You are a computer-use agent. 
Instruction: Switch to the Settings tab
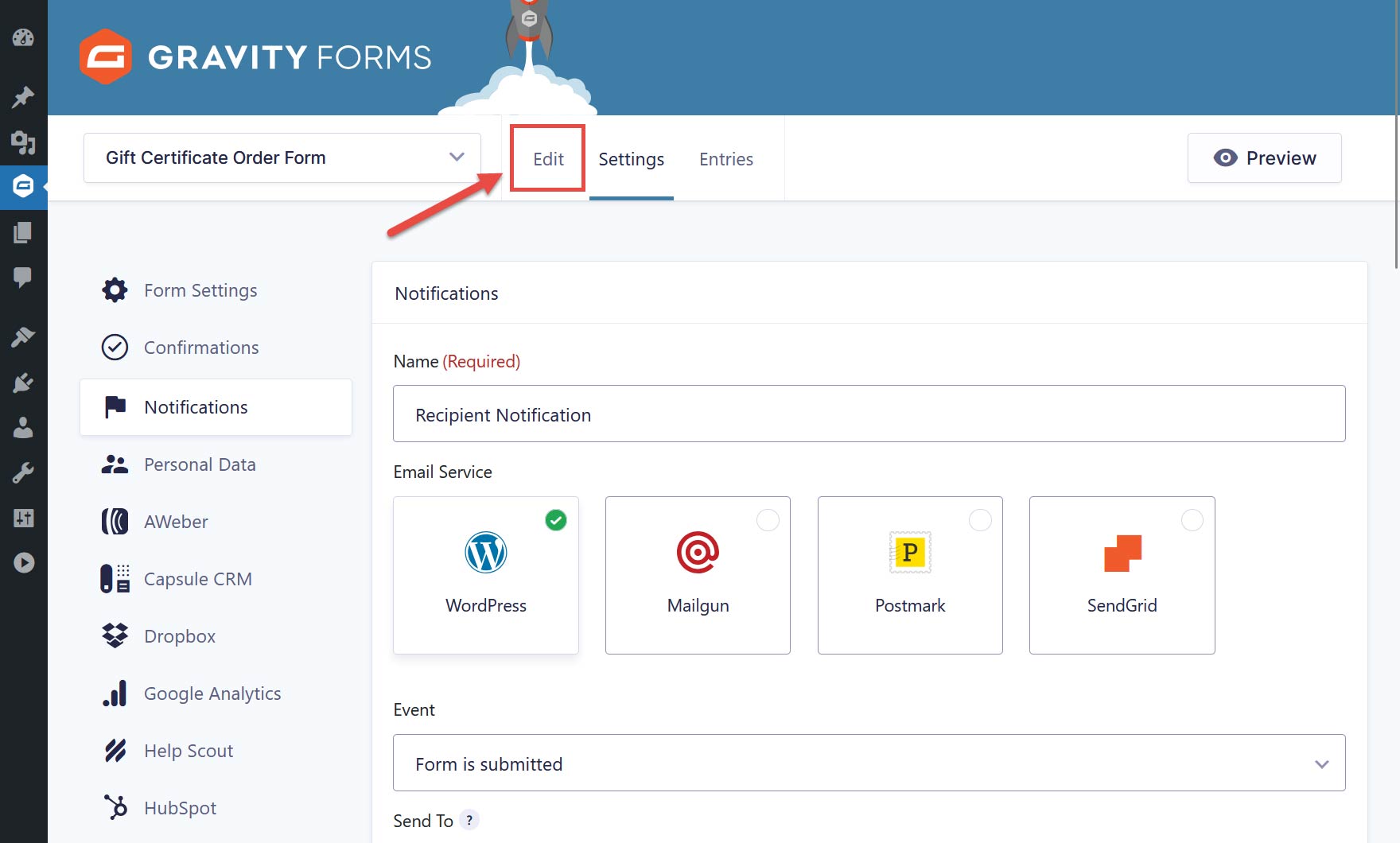(631, 159)
